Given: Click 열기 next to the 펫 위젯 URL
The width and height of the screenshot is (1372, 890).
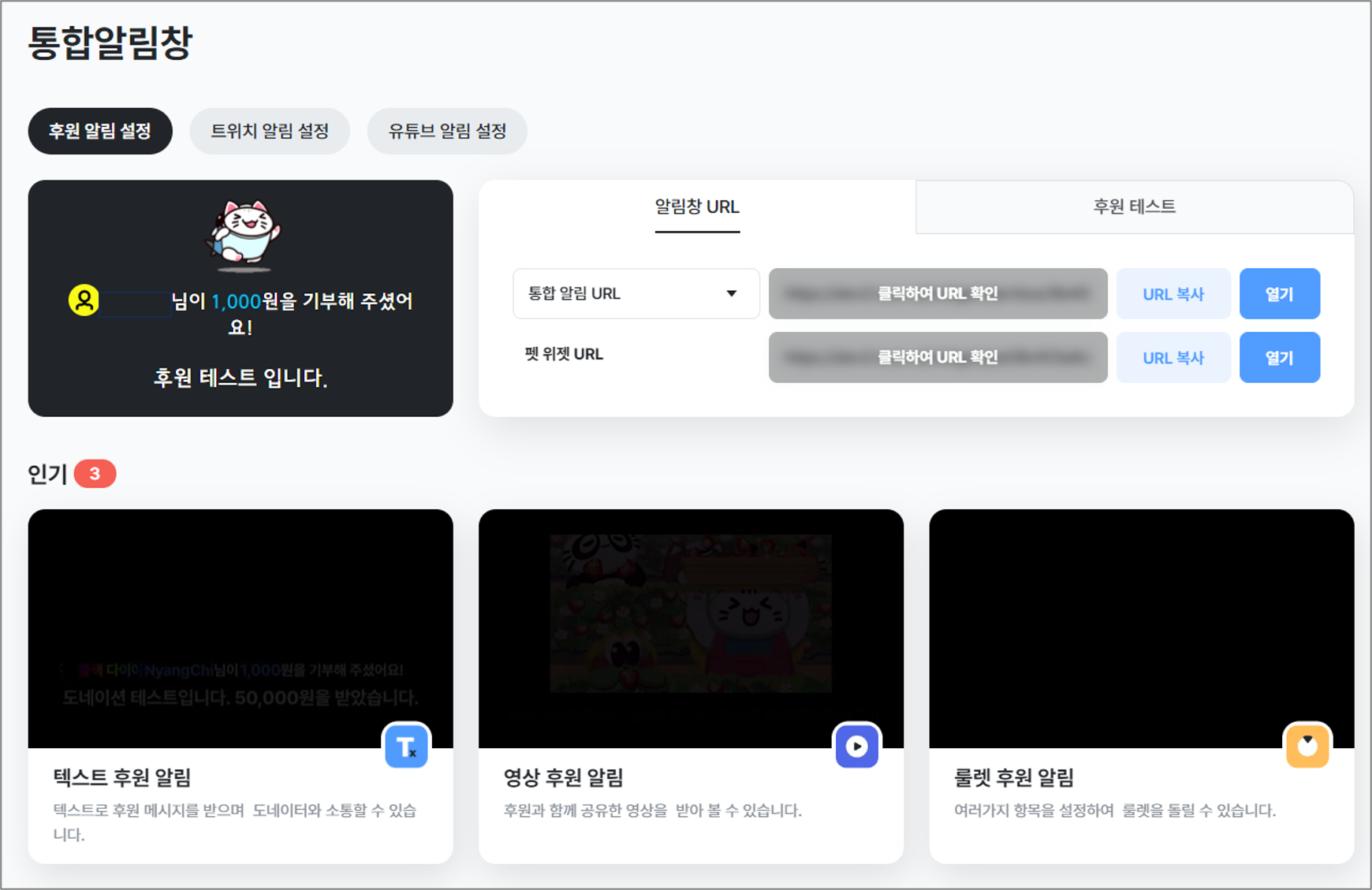Looking at the screenshot, I should click(x=1279, y=357).
